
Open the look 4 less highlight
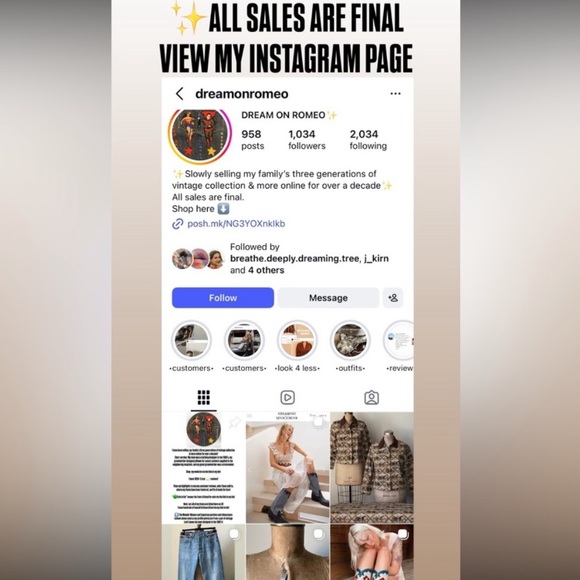point(297,340)
